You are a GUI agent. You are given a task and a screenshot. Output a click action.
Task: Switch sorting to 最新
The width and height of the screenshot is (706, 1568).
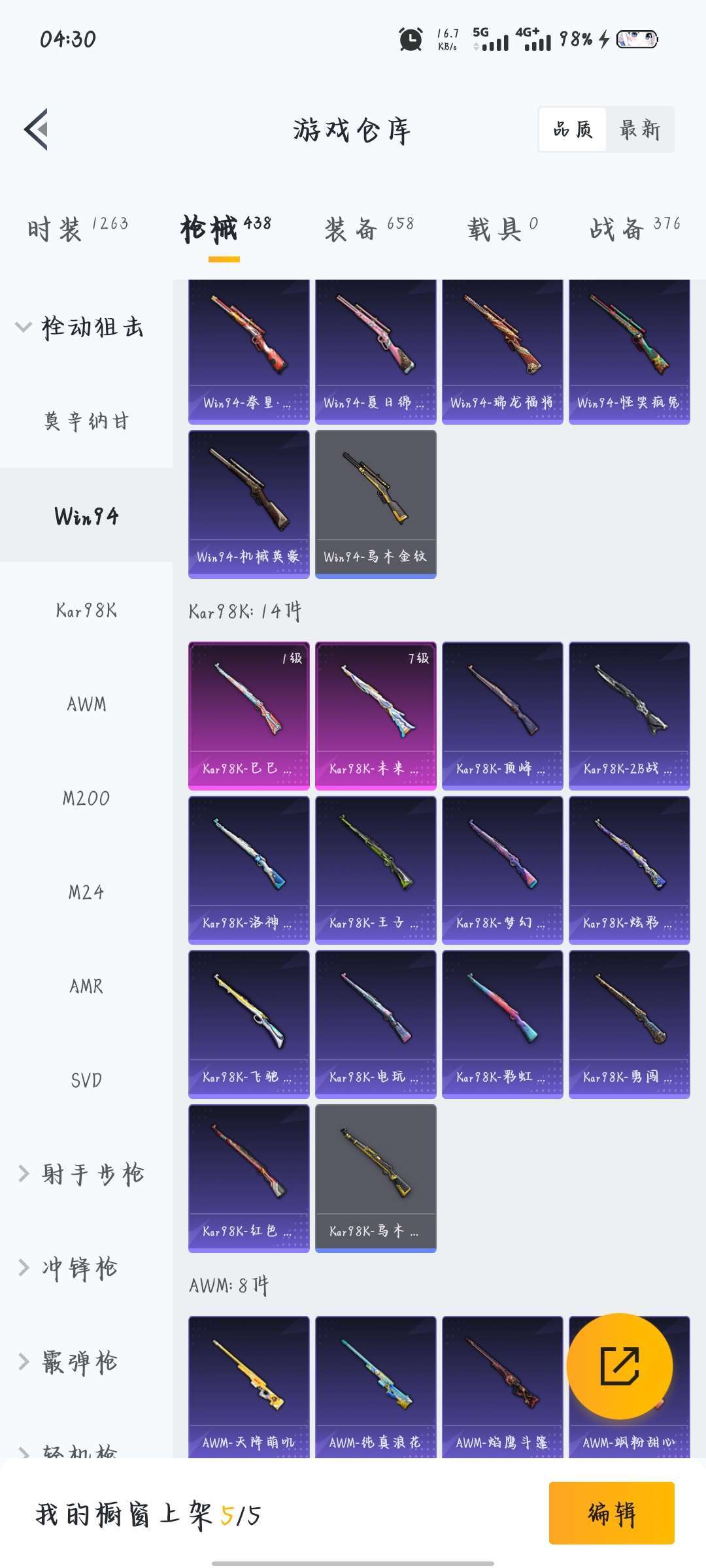point(640,129)
